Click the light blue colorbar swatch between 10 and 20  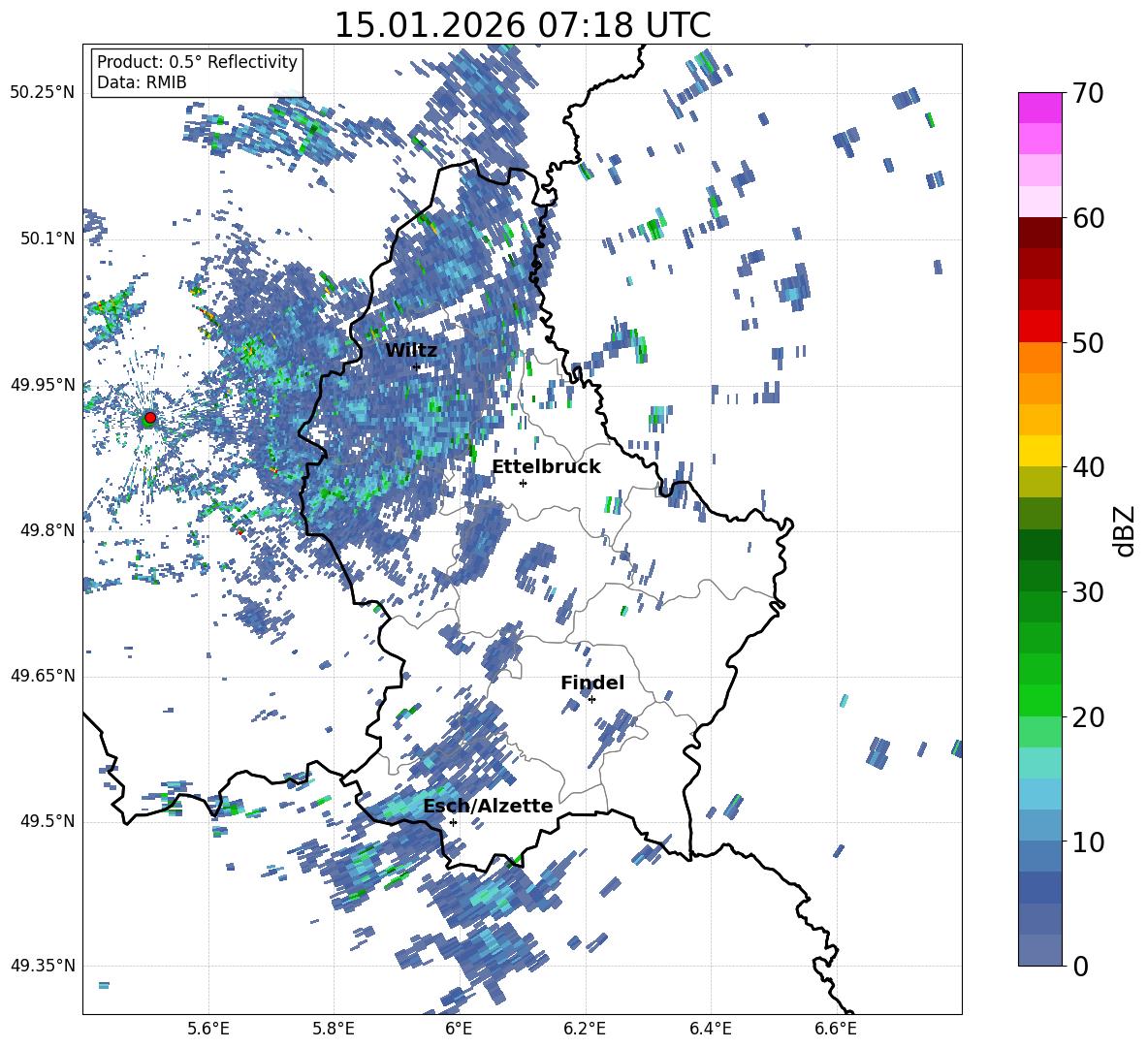1039,795
